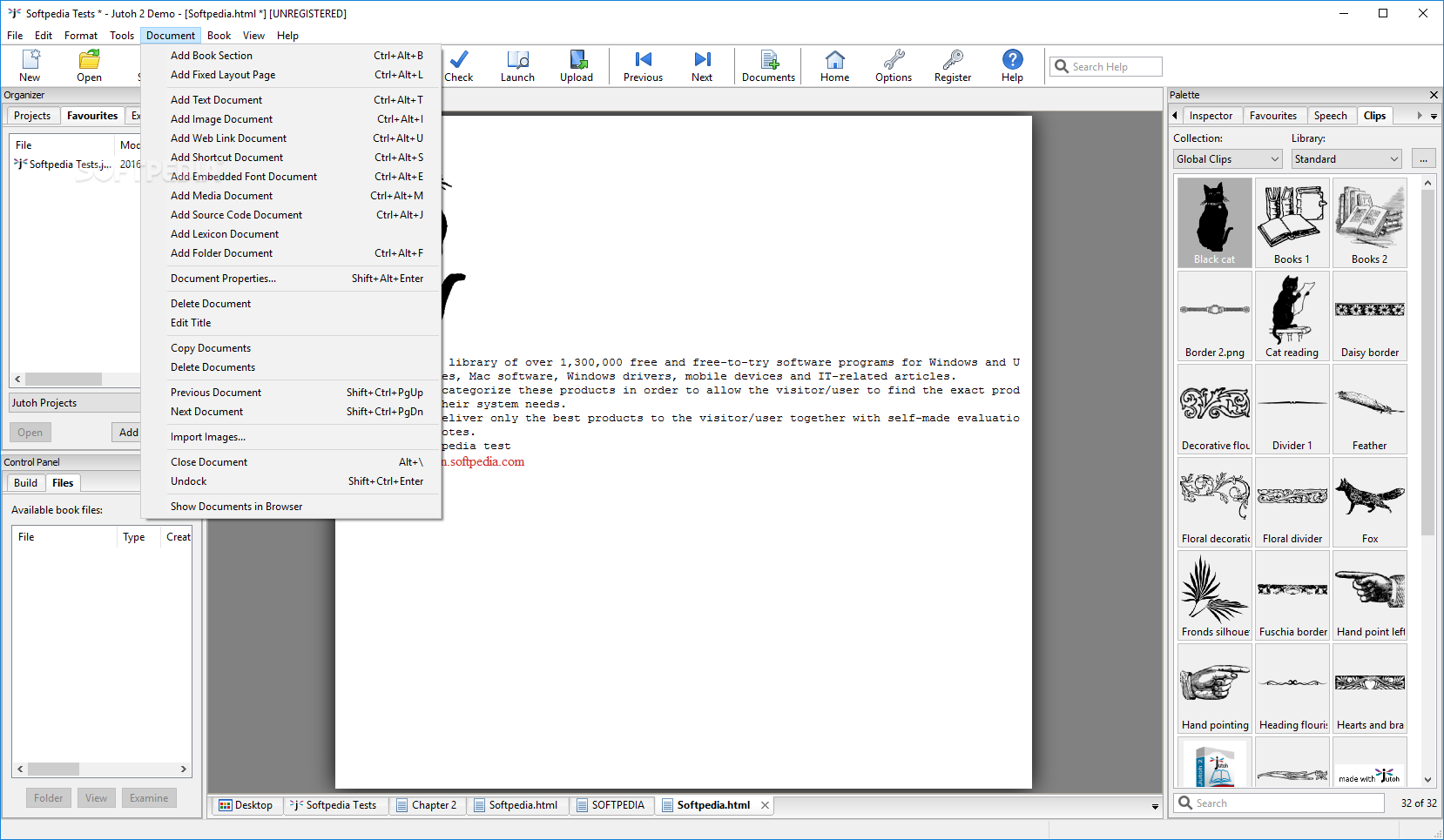Open the Format menu
This screenshot has width=1444, height=840.
click(x=81, y=36)
